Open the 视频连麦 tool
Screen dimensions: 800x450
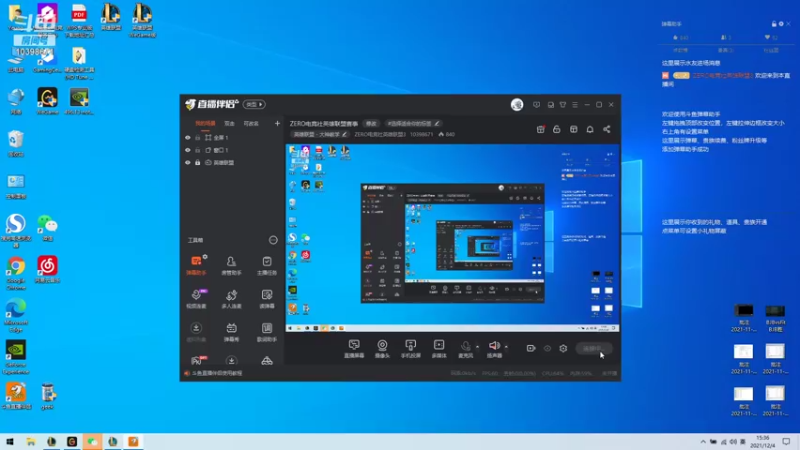coord(196,299)
